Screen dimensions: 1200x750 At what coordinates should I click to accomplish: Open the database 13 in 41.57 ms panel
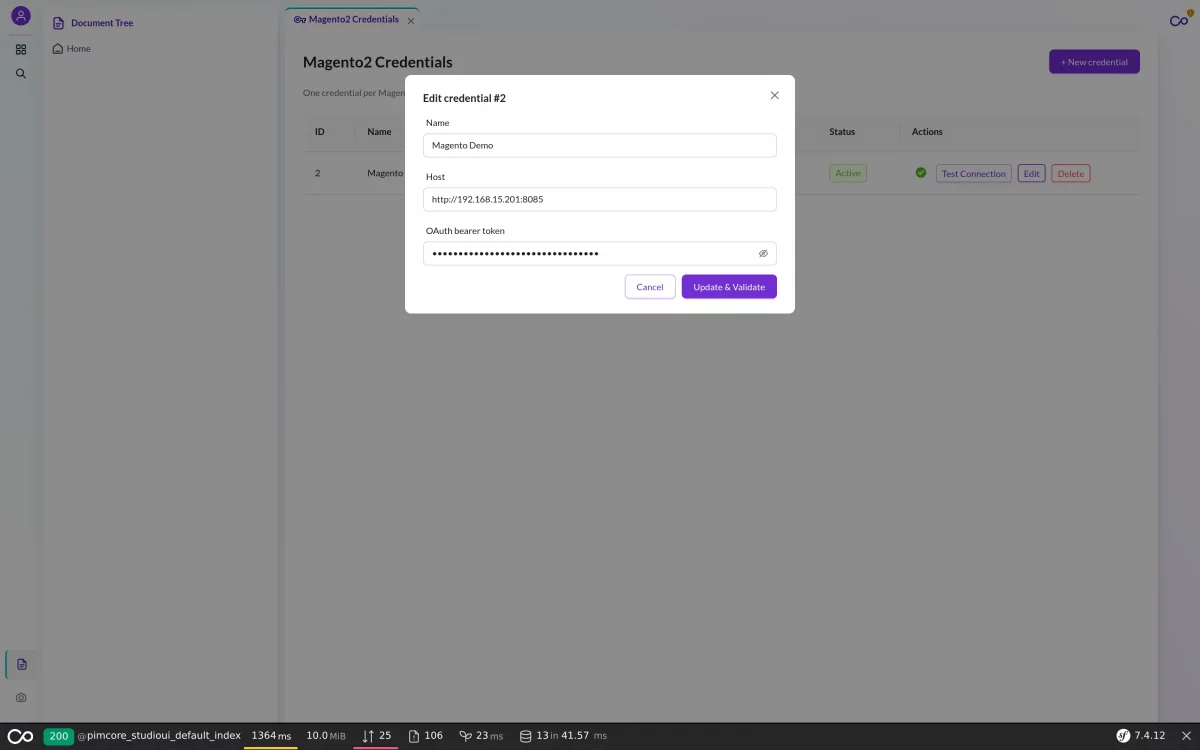(563, 736)
